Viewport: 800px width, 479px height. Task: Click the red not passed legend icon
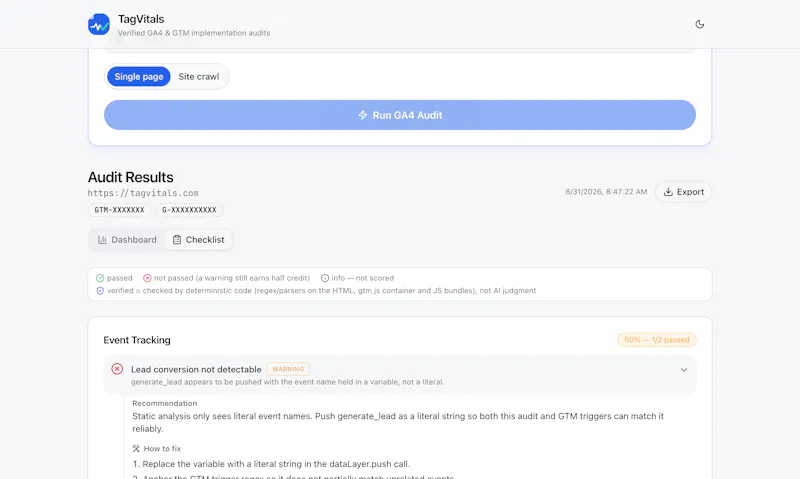coord(147,278)
